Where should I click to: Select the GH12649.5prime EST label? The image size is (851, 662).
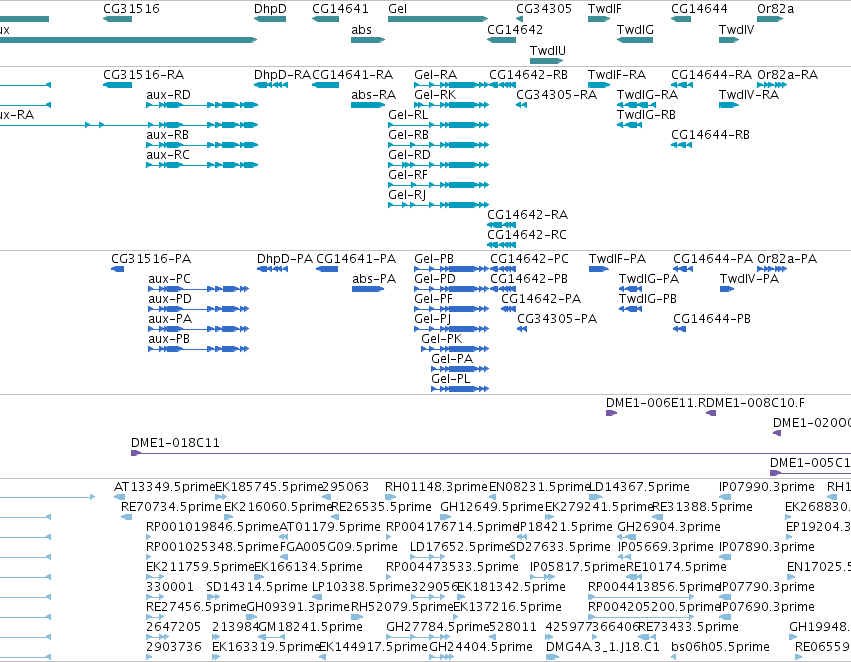click(x=492, y=507)
